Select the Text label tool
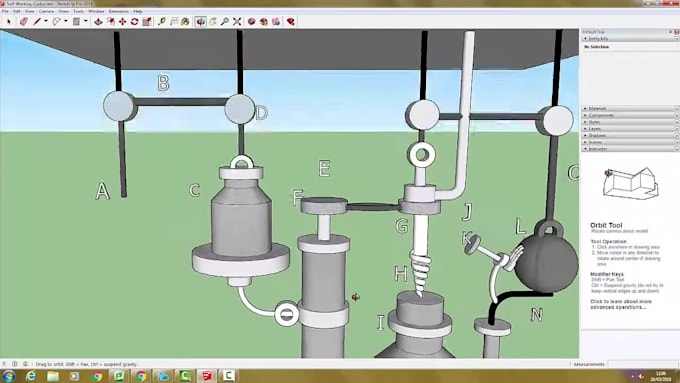680x383 pixels. click(174, 21)
